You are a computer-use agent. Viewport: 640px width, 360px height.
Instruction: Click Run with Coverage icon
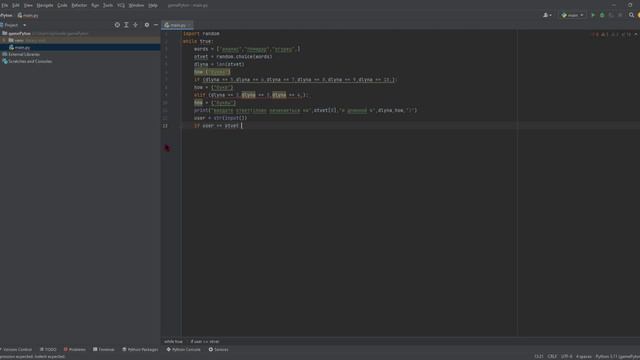pyautogui.click(x=611, y=15)
